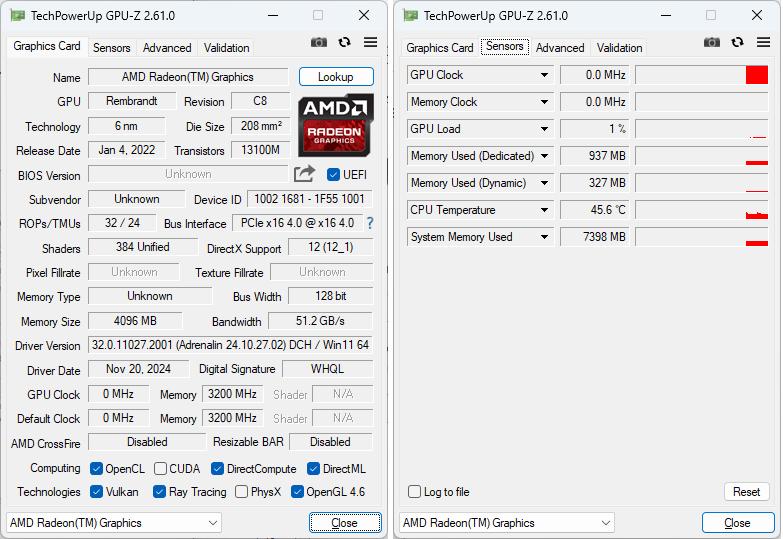Toggle the DirectML checkbox
783x539 pixels.
pyautogui.click(x=313, y=469)
